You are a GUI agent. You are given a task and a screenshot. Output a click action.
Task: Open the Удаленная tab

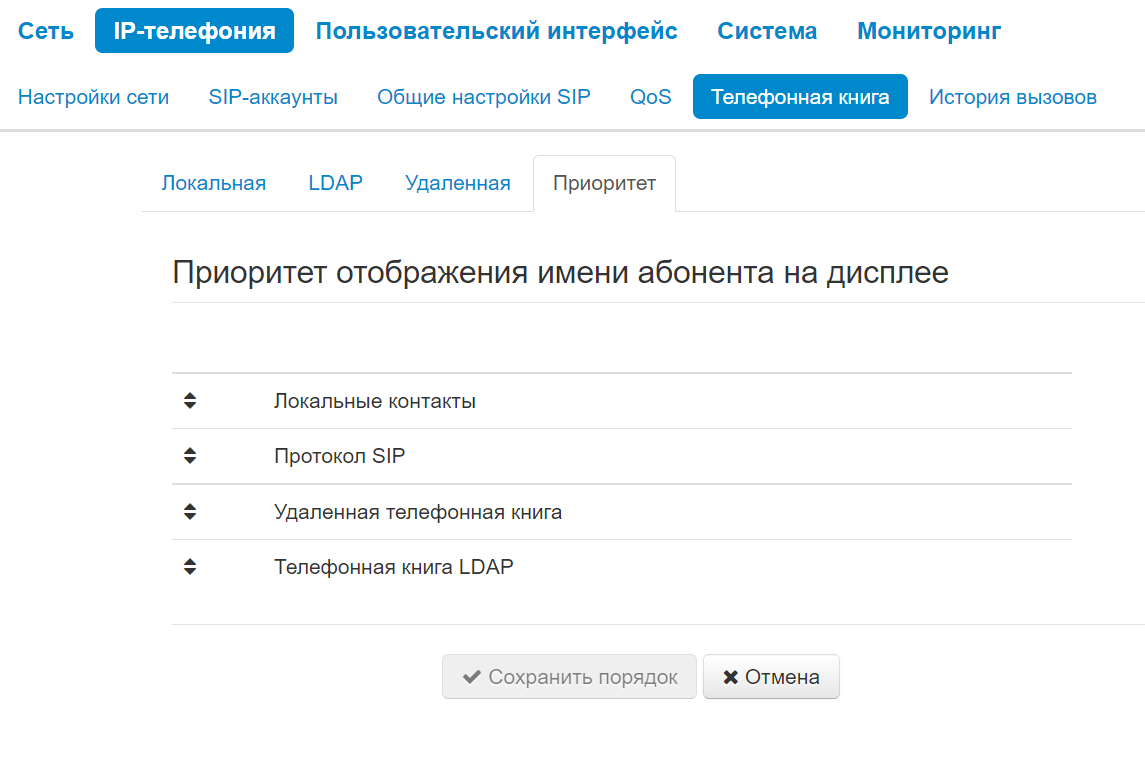coord(458,183)
